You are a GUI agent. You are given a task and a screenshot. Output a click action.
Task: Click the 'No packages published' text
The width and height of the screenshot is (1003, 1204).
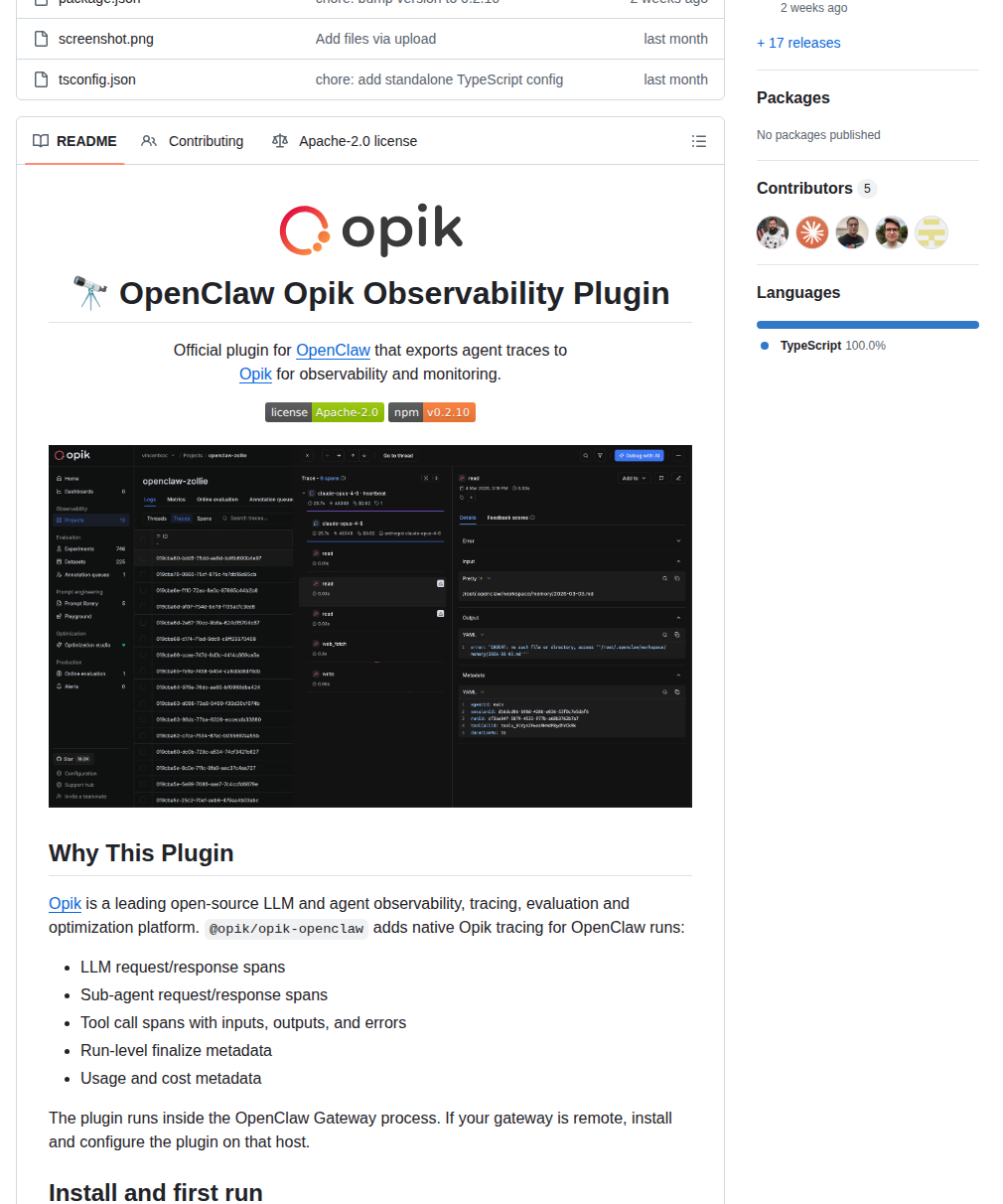(818, 135)
